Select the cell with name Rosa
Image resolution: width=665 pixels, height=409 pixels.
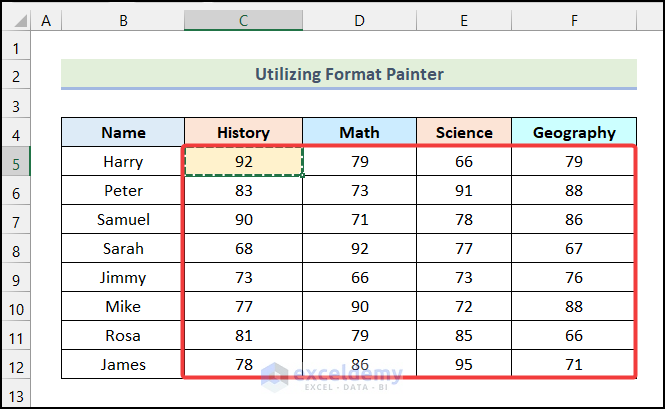(123, 336)
